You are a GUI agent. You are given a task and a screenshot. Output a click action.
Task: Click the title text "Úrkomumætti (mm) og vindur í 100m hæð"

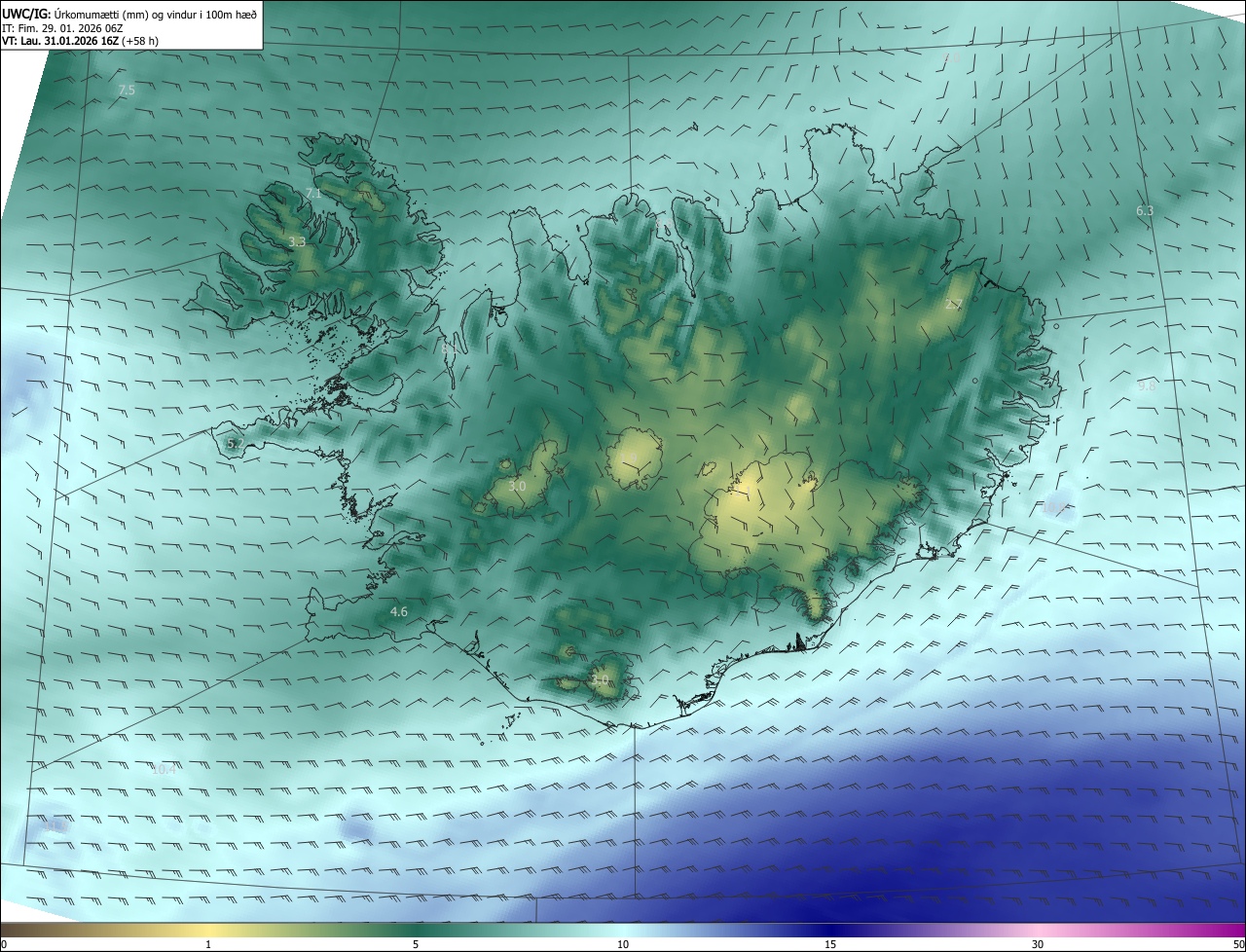[155, 13]
